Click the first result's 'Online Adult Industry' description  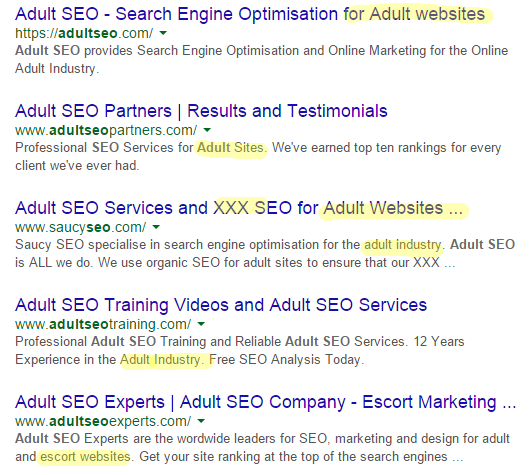pos(262,60)
